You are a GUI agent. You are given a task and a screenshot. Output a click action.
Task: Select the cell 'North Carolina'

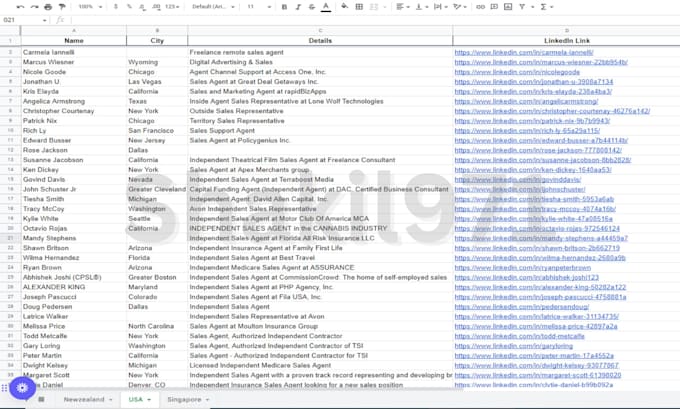coord(157,326)
